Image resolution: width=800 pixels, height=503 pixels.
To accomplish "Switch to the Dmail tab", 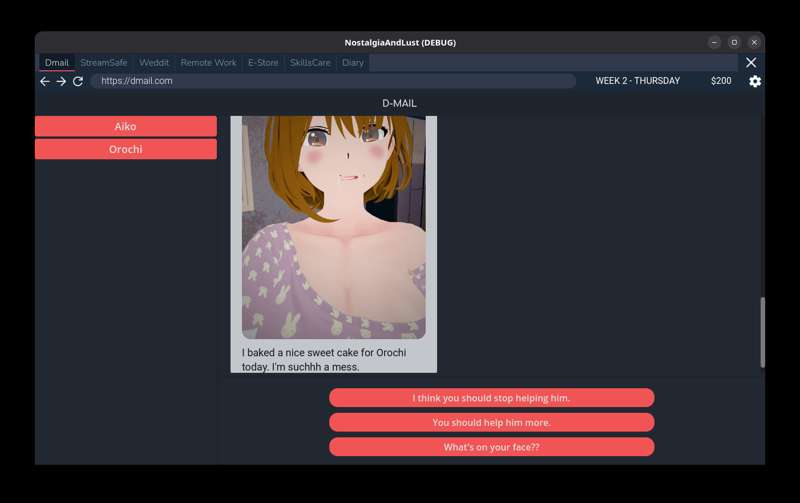I will pos(57,62).
